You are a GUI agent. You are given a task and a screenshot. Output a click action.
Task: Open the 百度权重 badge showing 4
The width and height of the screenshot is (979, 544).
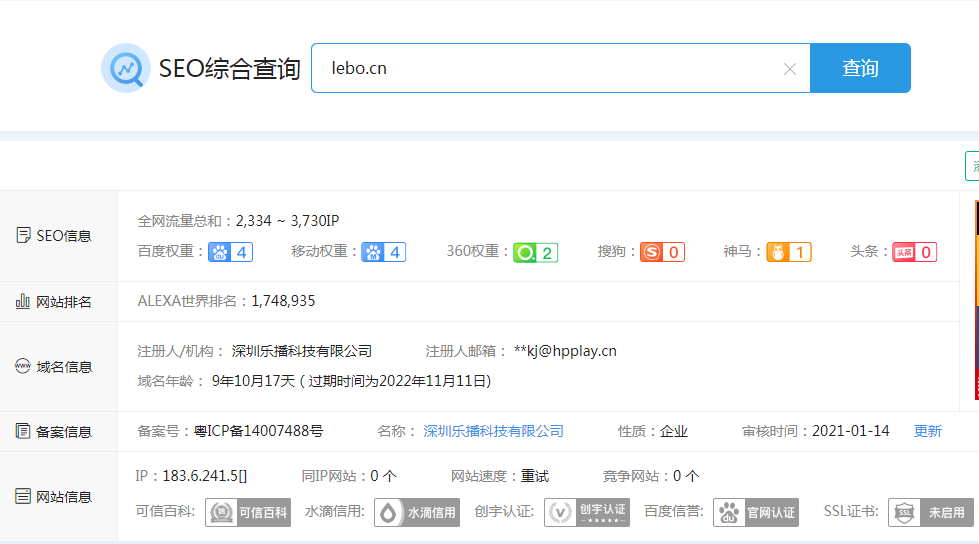(x=230, y=252)
